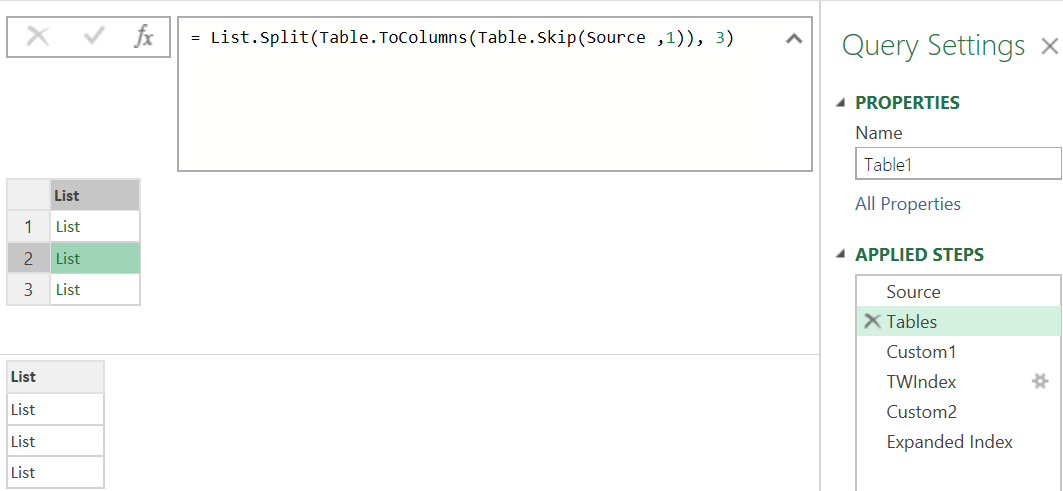This screenshot has height=491, width=1063.
Task: Delete the Tables step with X icon
Action: [873, 321]
